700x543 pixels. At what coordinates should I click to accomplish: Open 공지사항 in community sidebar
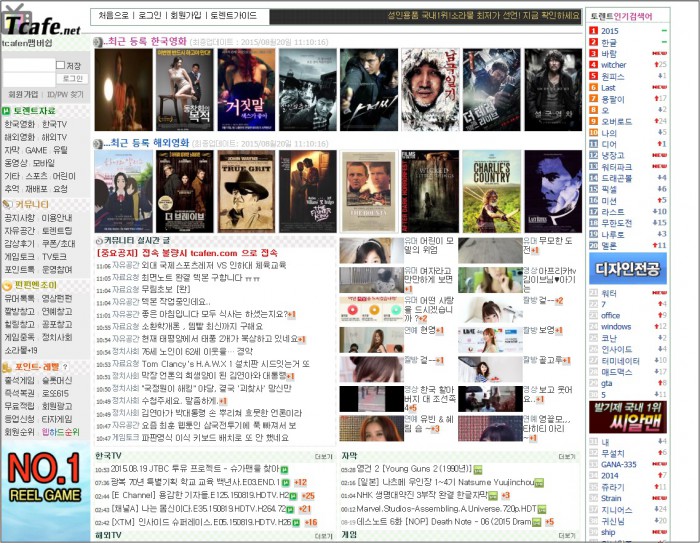(19, 217)
